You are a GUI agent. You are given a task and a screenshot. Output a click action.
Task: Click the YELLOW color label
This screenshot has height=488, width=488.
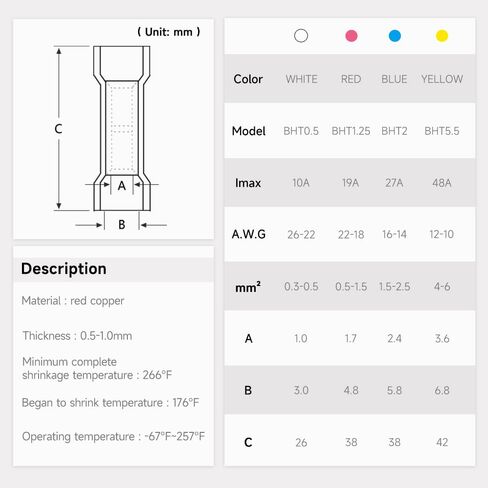click(442, 79)
